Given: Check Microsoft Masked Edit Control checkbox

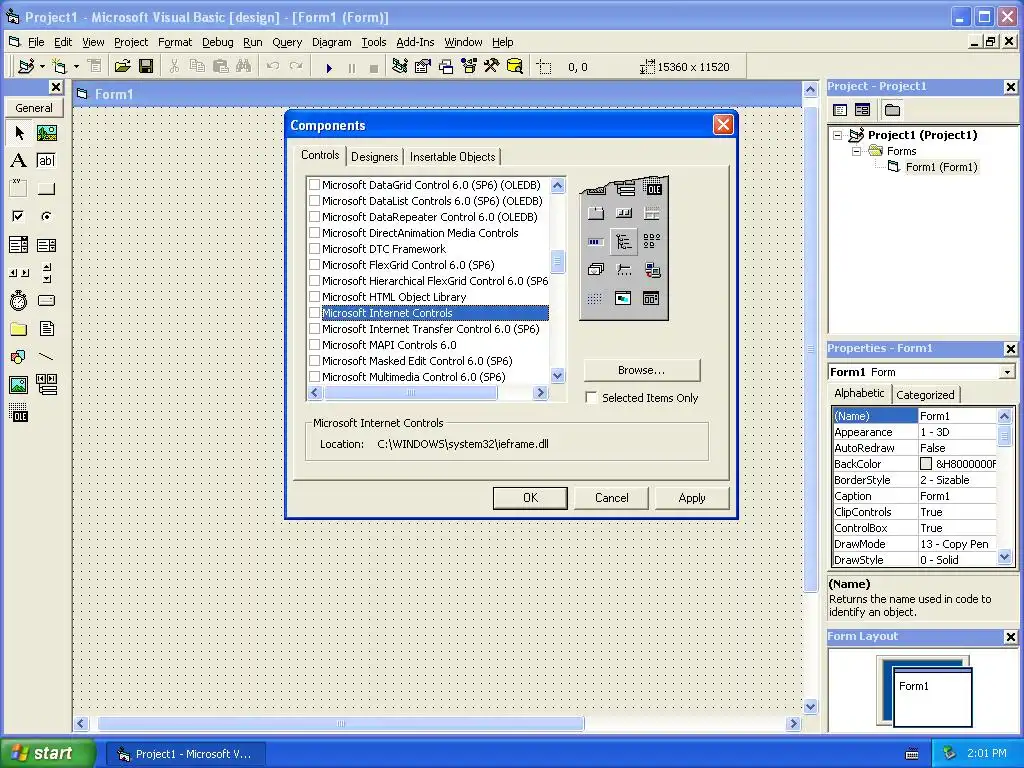Looking at the screenshot, I should coord(314,360).
